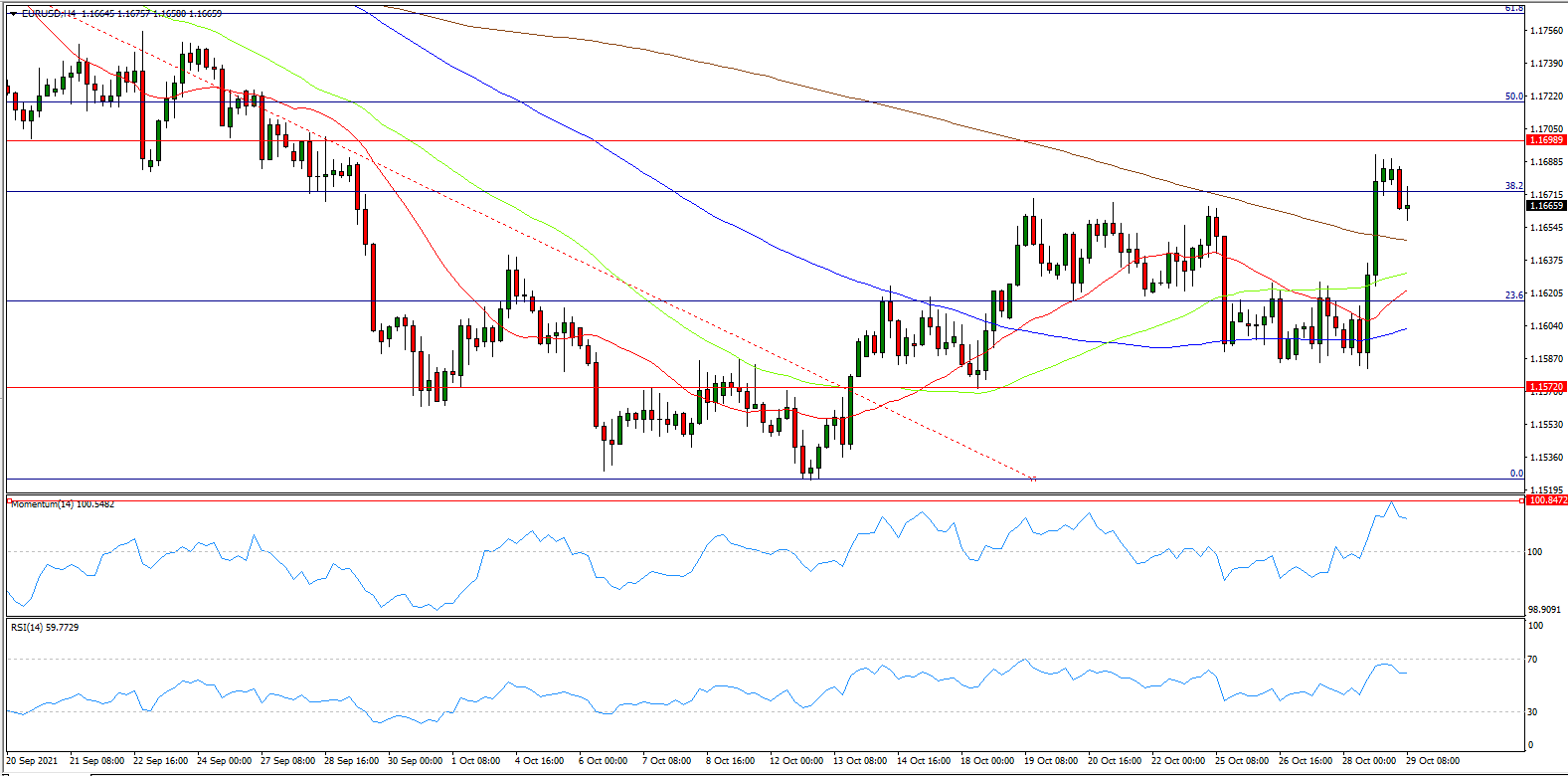Click the 1.17560 price scale value
This screenshot has width=1568, height=776.
[1546, 31]
